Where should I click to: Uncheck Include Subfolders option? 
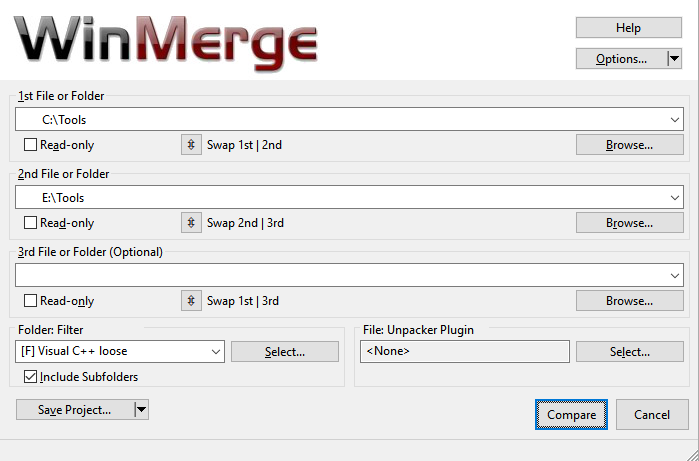(30, 377)
